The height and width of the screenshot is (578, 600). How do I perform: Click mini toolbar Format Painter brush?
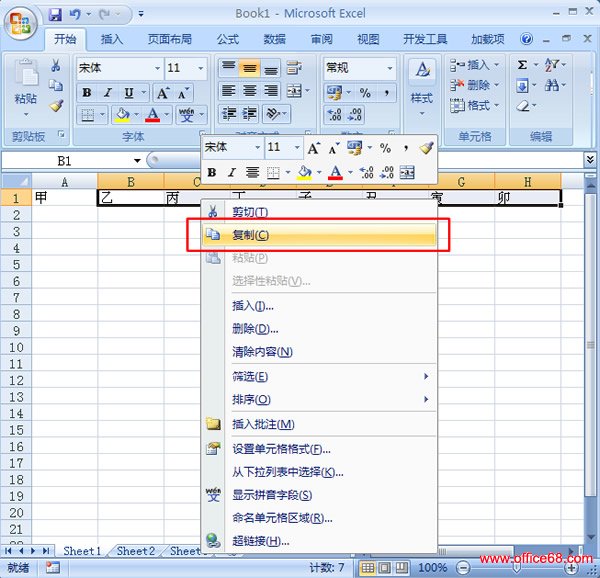(x=426, y=148)
